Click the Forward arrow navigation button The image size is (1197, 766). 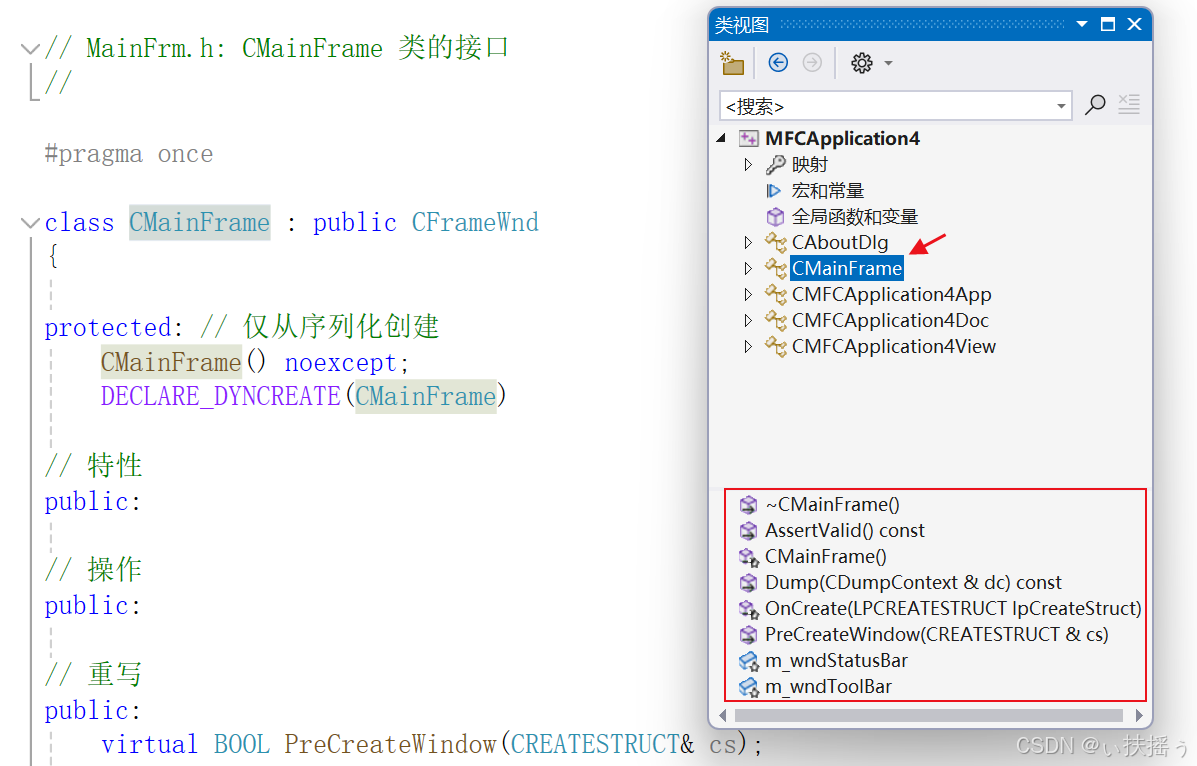(812, 63)
